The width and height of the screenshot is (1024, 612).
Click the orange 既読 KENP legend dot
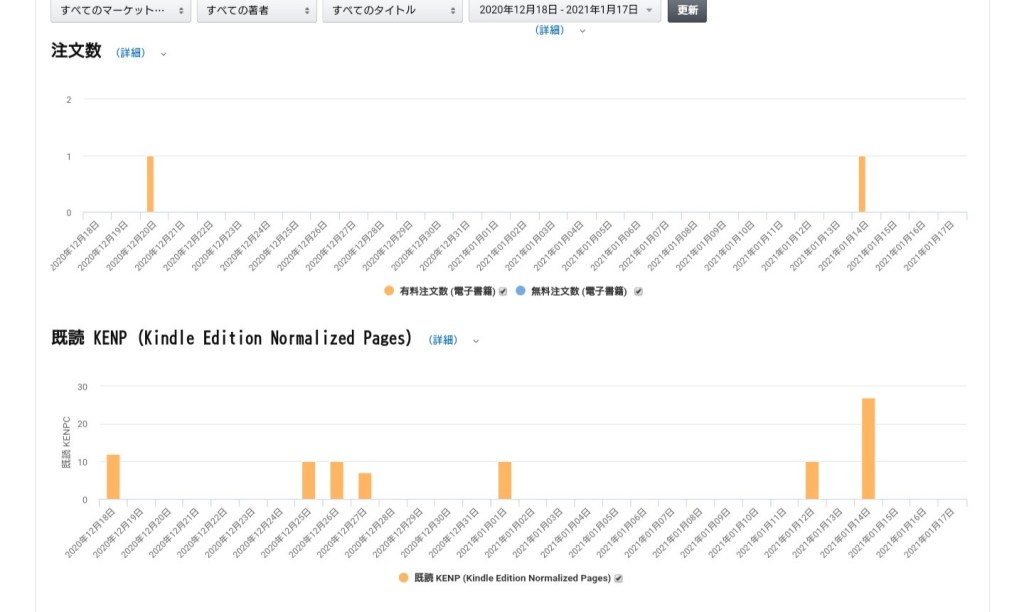404,578
